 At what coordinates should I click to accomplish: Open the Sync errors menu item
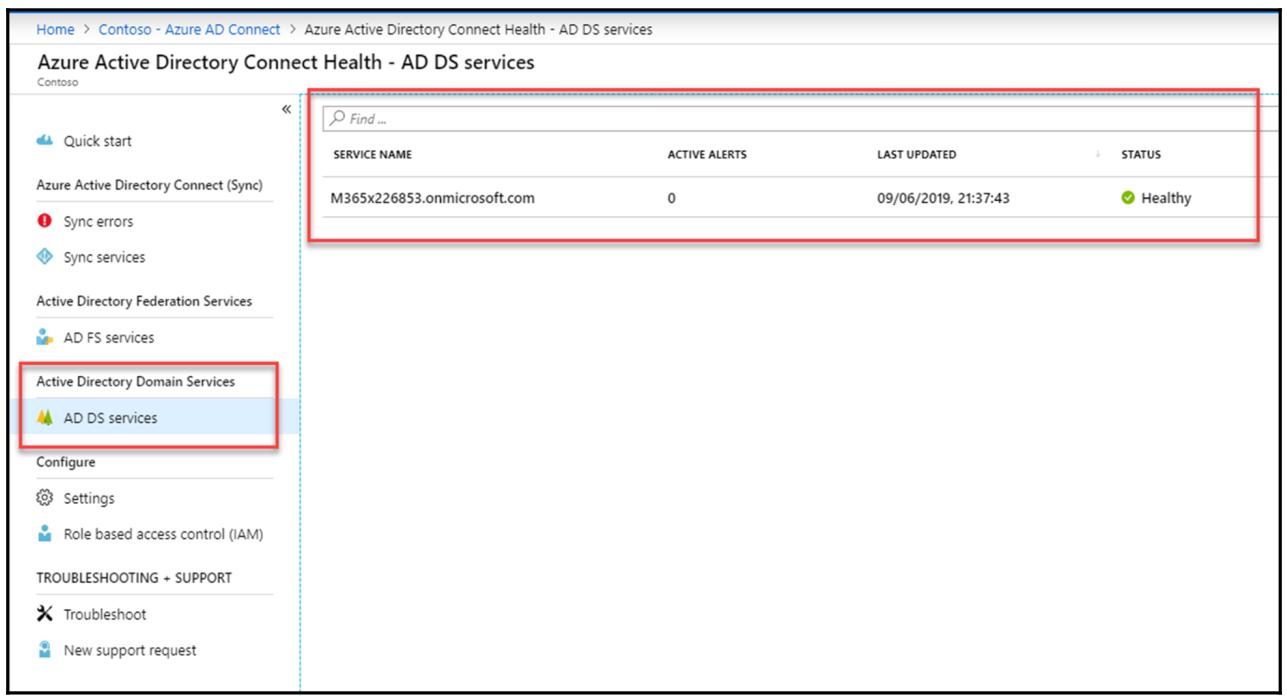[x=99, y=221]
